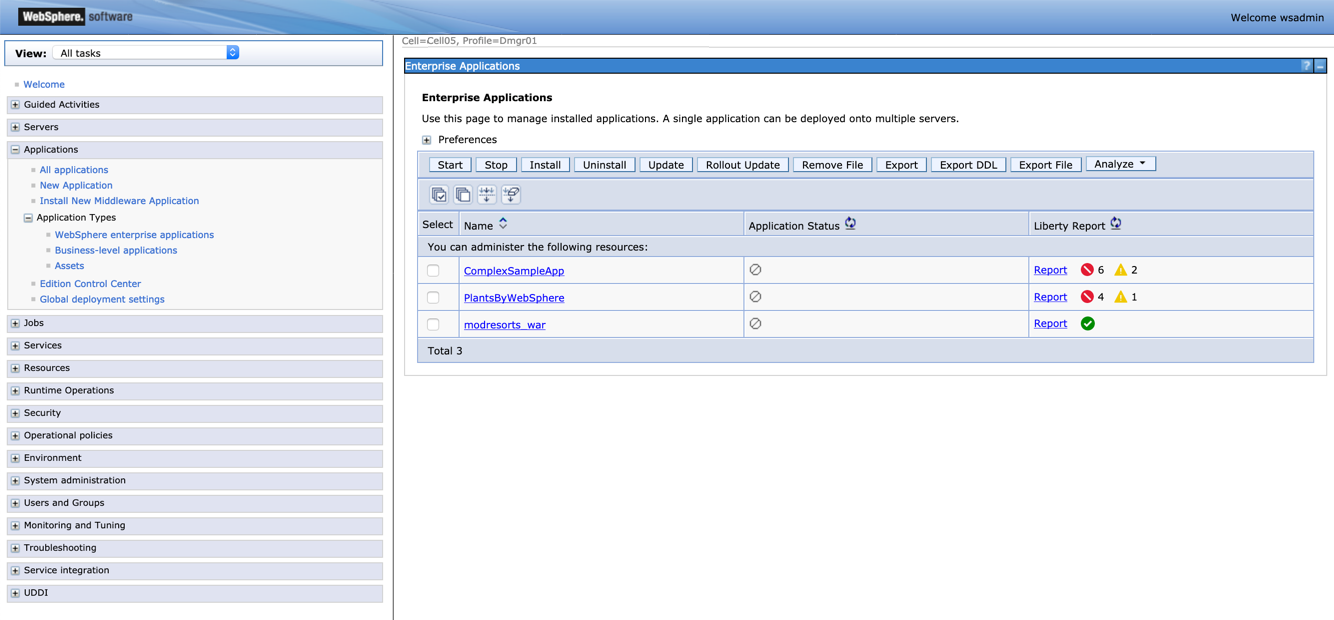Open the View All tasks dropdown
The height and width of the screenshot is (620, 1334).
click(x=146, y=53)
